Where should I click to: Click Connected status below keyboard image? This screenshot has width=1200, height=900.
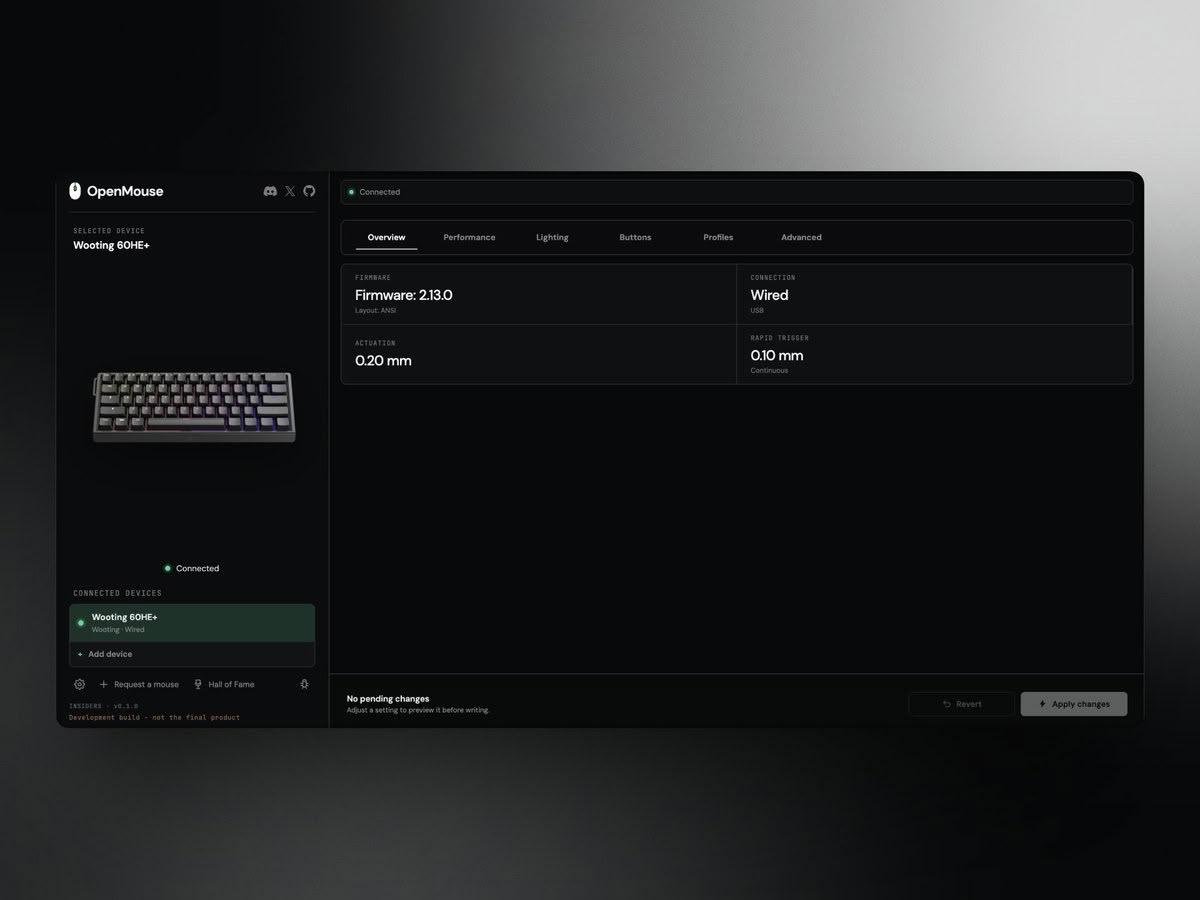point(192,568)
